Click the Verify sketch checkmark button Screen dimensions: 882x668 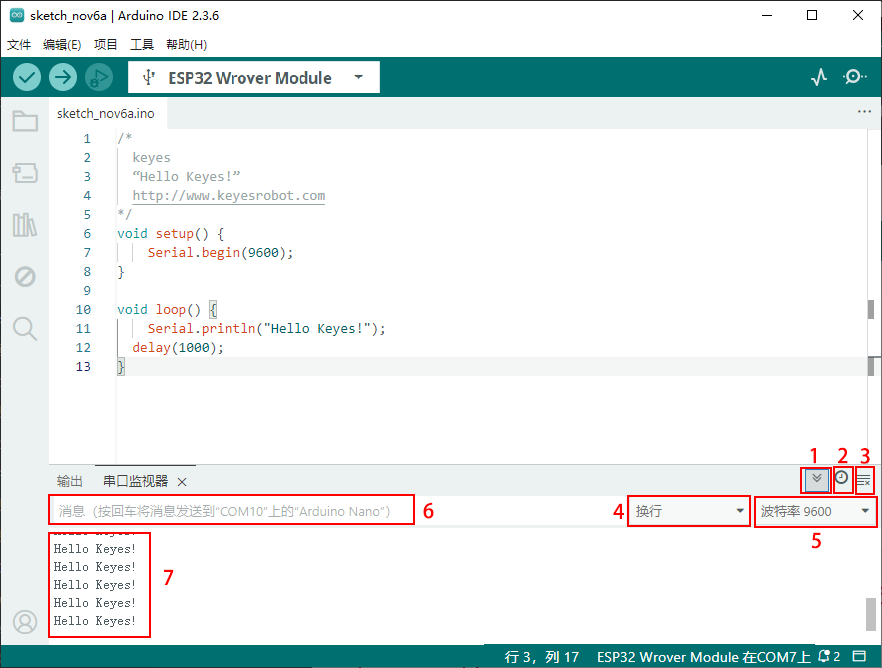coord(26,77)
